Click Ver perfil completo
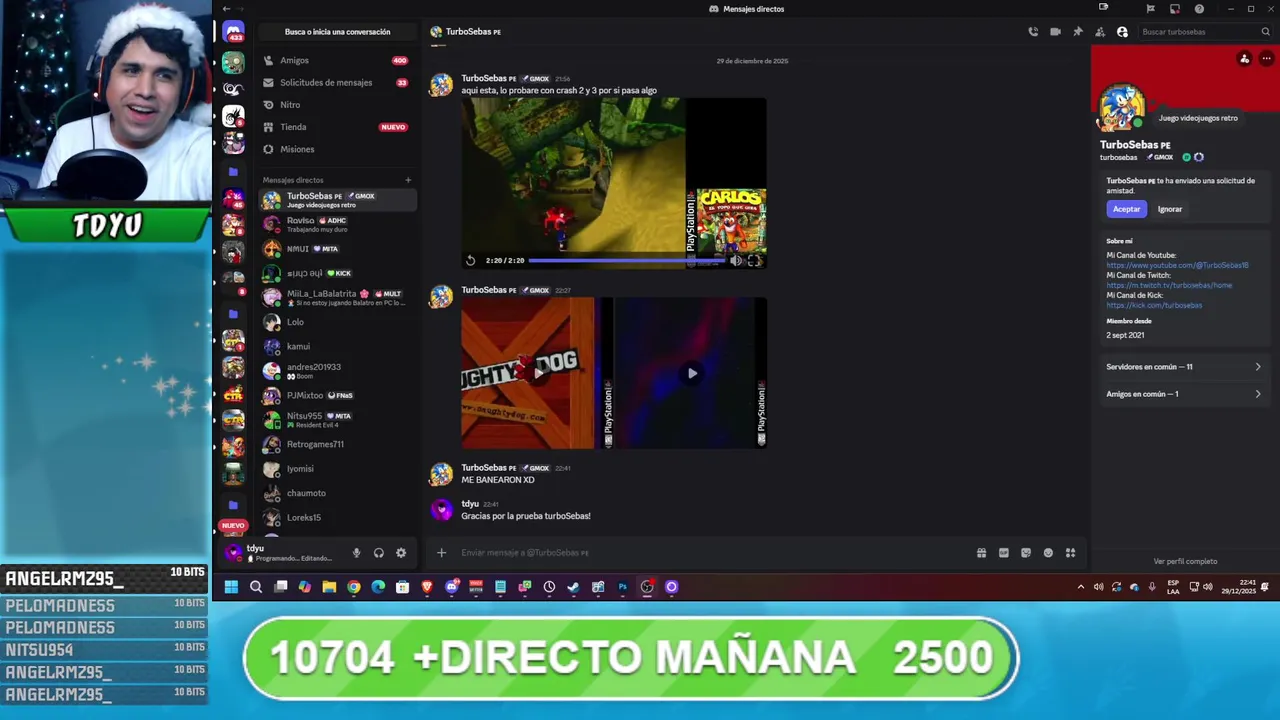Viewport: 1280px width, 720px height. 1185,561
